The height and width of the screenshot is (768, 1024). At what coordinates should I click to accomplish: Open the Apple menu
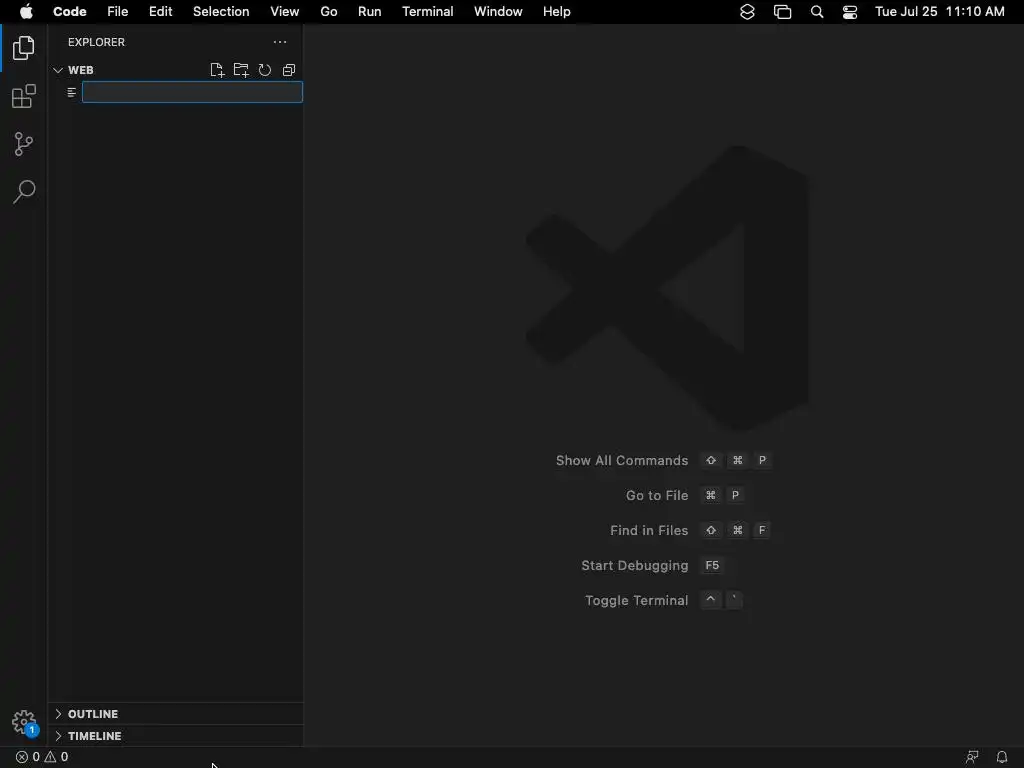point(26,12)
